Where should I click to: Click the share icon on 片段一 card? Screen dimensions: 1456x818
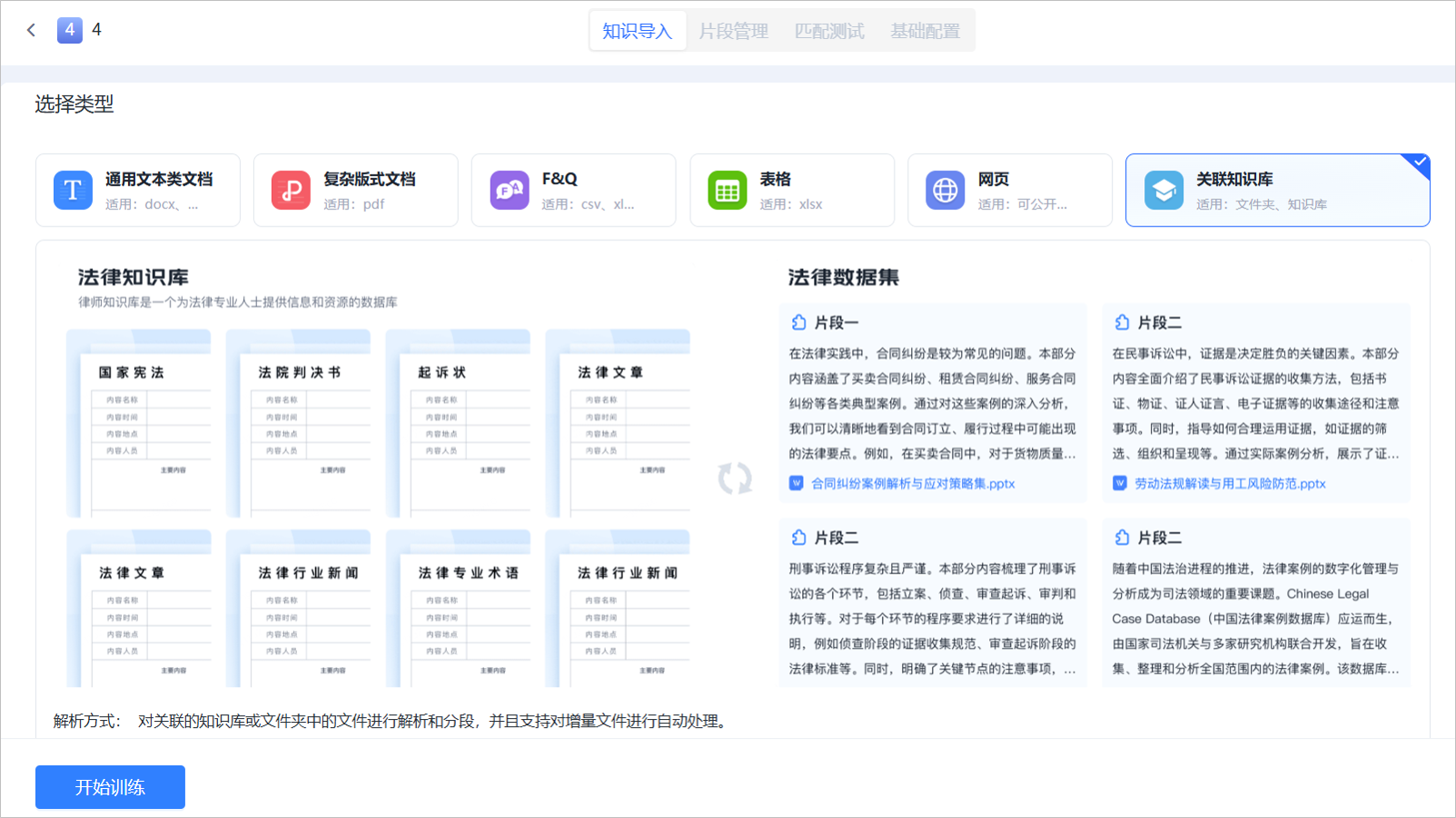click(799, 322)
